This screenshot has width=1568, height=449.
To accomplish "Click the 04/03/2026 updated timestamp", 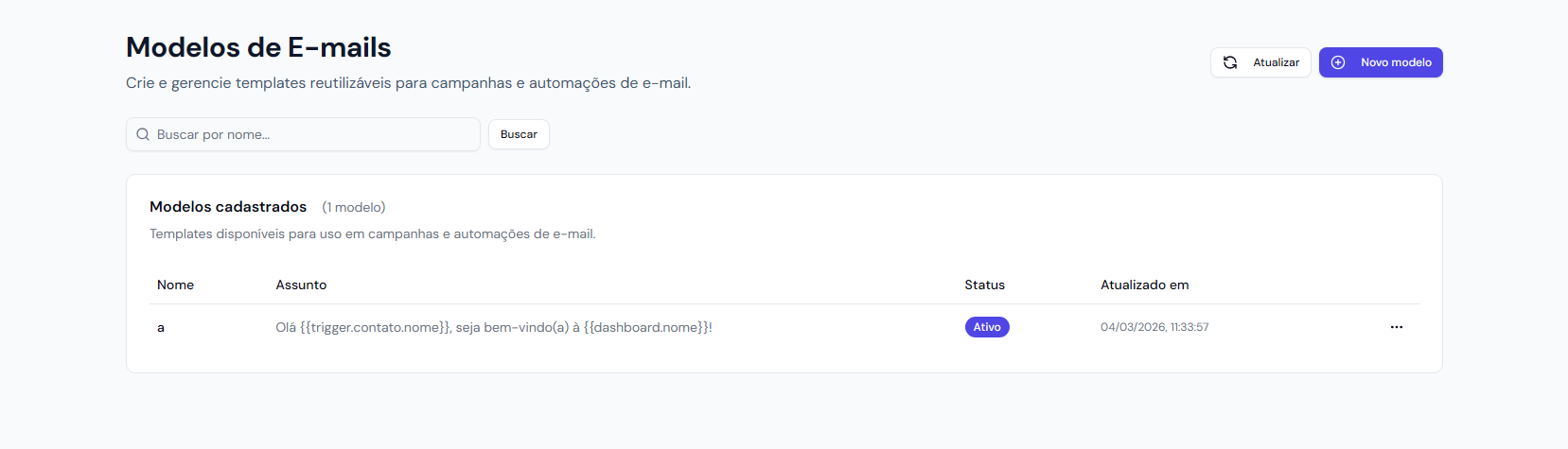I will [1154, 327].
